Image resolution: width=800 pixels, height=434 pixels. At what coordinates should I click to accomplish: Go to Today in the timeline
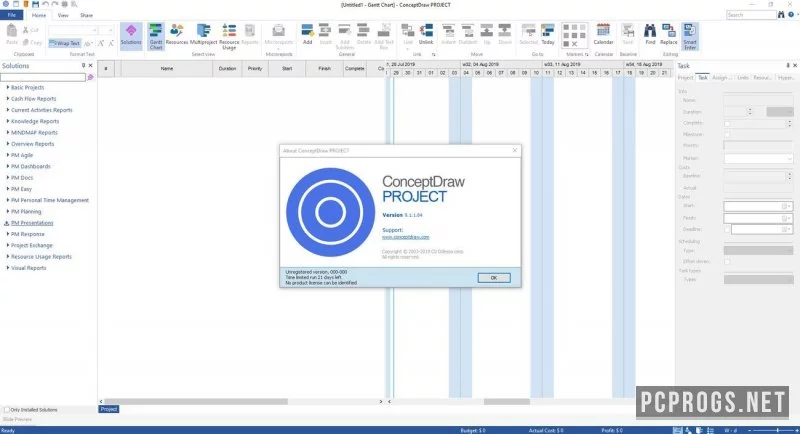click(547, 35)
